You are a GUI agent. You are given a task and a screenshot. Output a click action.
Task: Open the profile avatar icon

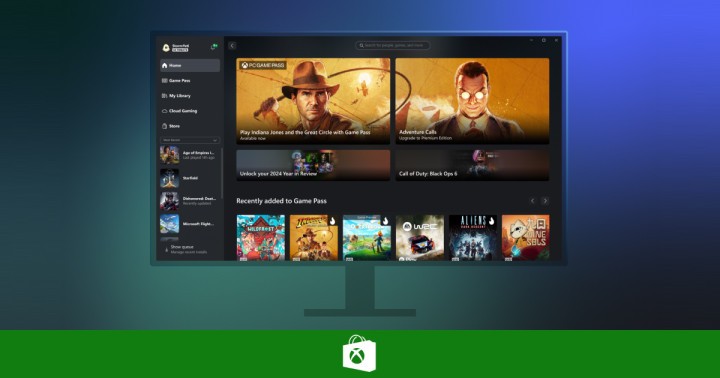(x=166, y=47)
